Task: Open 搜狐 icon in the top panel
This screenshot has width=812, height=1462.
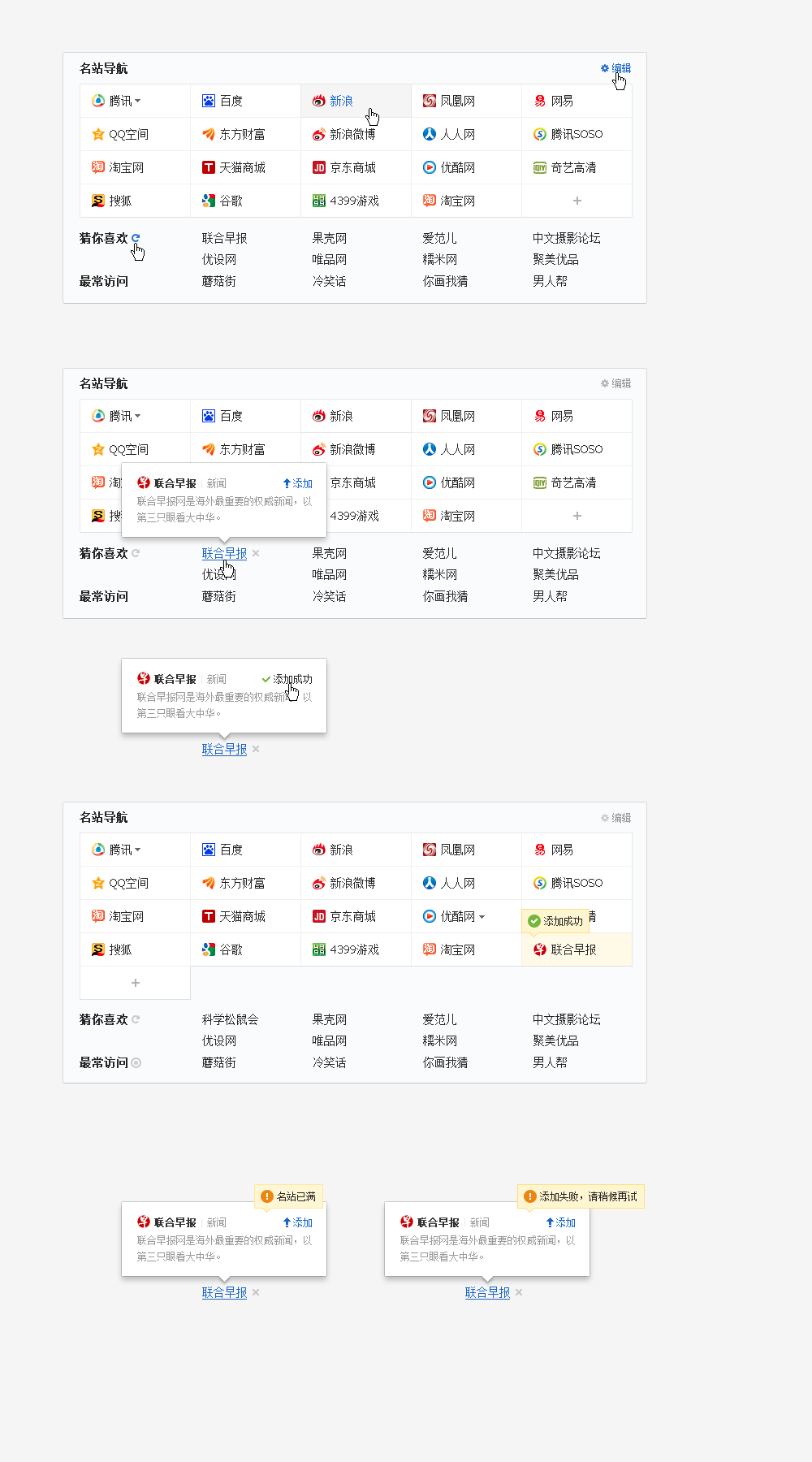Action: (98, 201)
